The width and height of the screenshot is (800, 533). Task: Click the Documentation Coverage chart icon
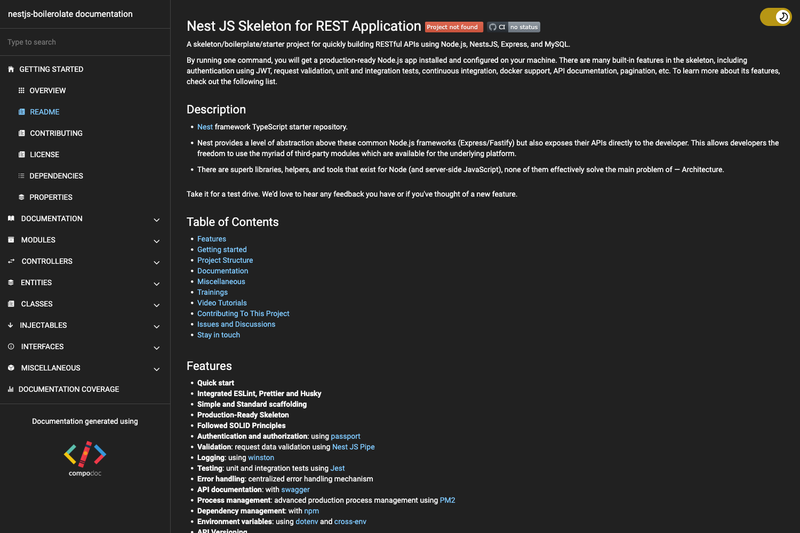click(x=11, y=389)
